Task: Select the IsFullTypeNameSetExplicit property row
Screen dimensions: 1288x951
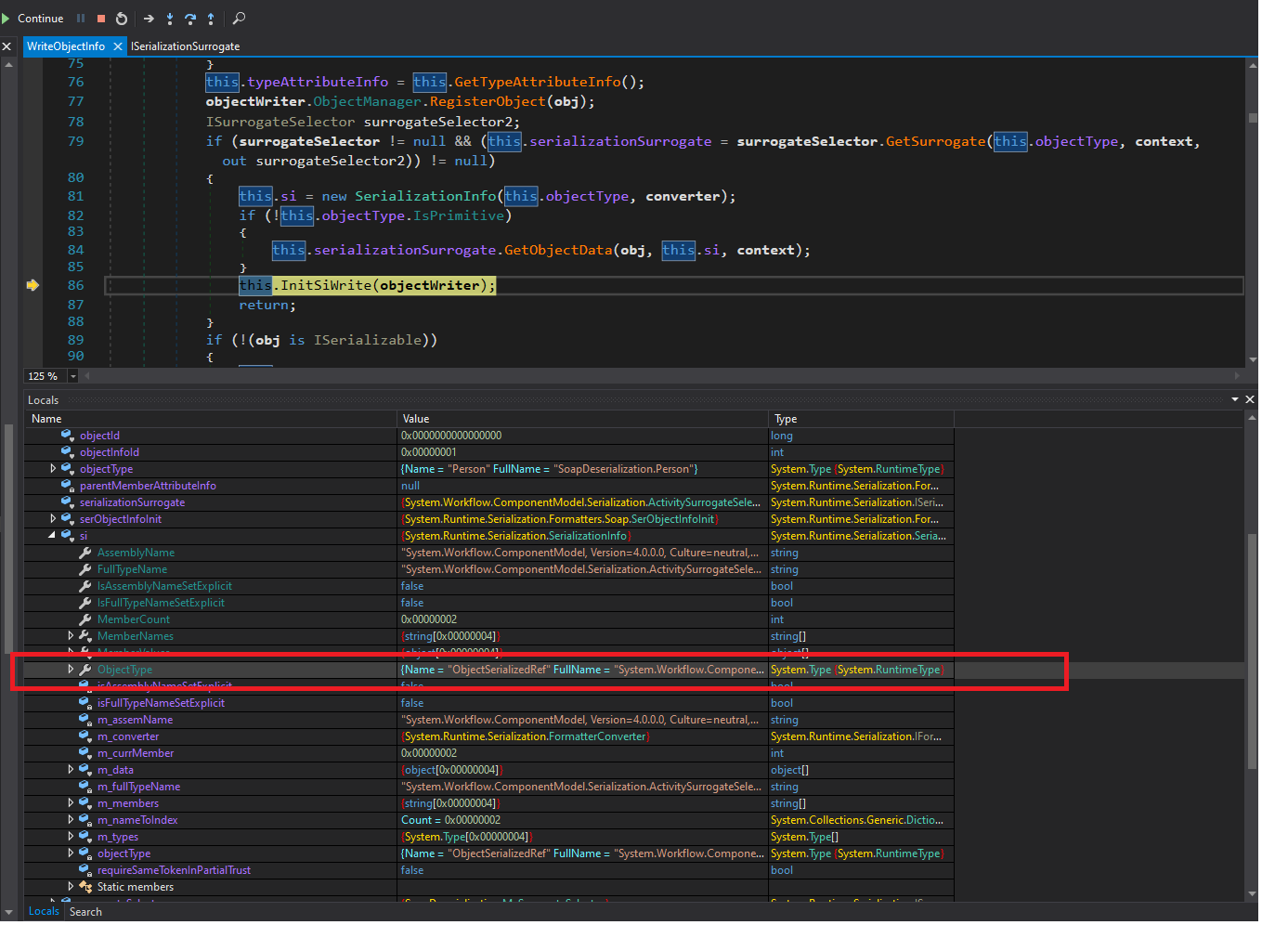Action: (488, 603)
